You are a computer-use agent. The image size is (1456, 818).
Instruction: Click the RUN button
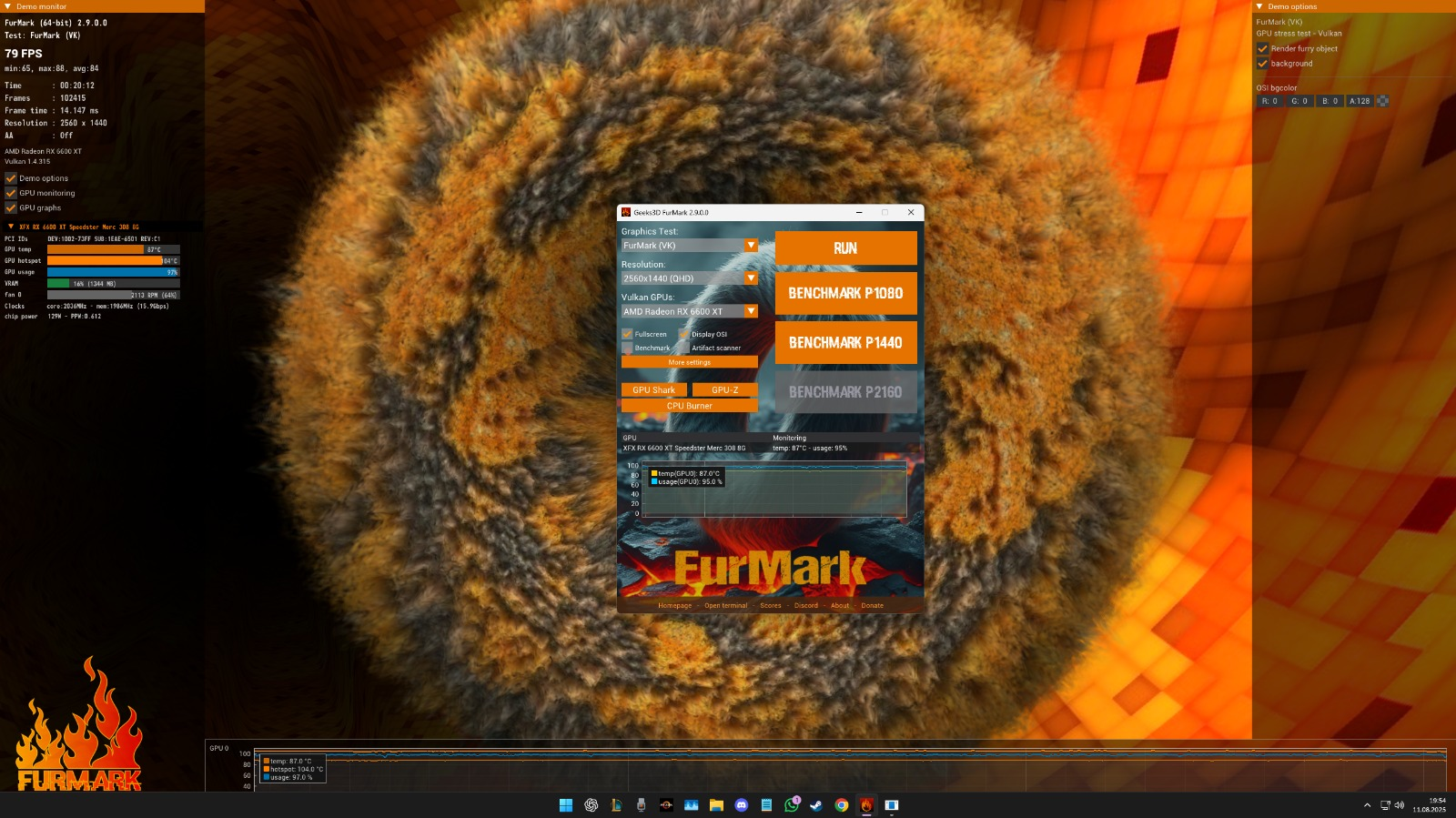point(845,248)
